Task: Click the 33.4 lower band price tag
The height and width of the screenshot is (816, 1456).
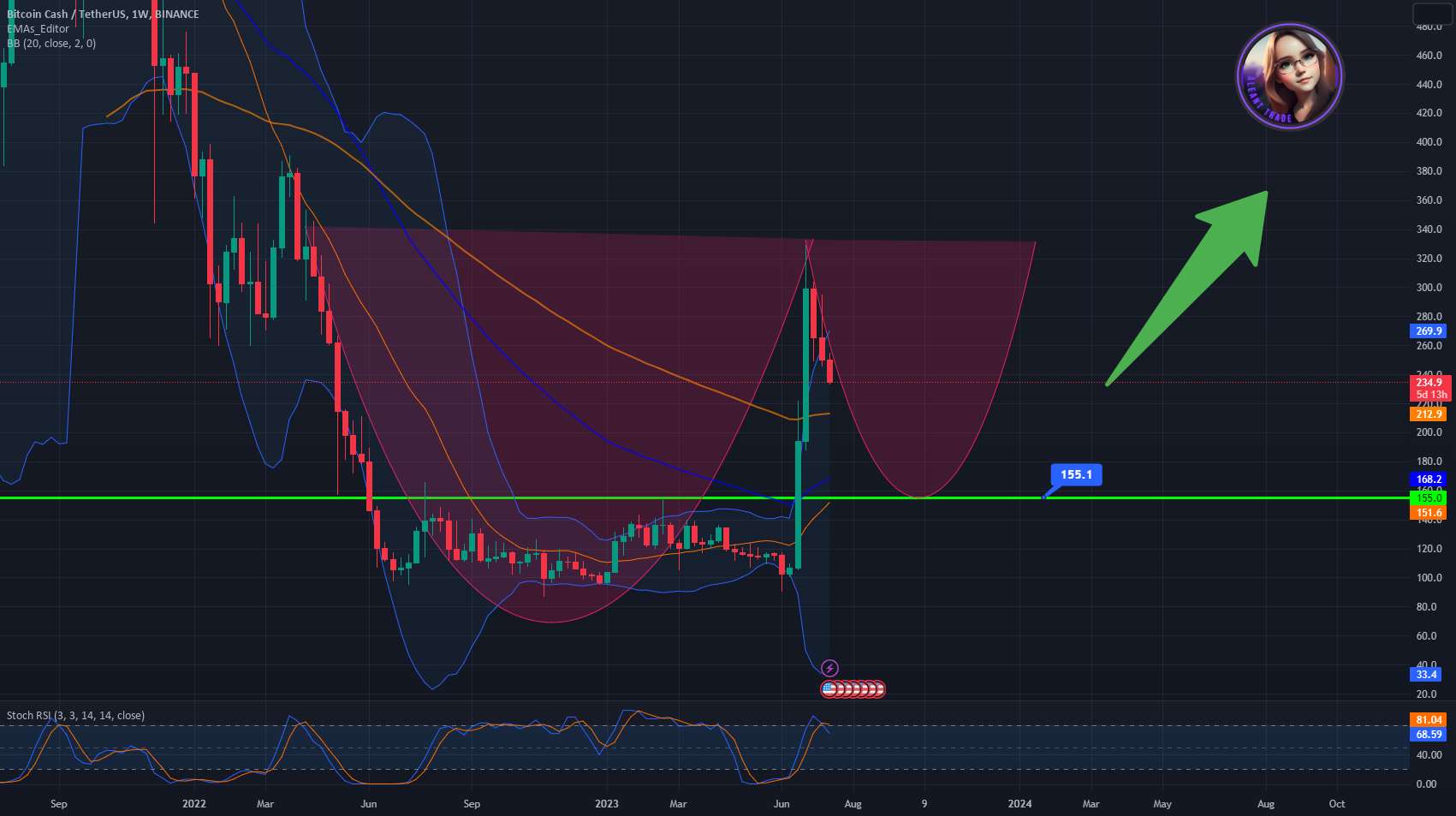Action: 1426,674
